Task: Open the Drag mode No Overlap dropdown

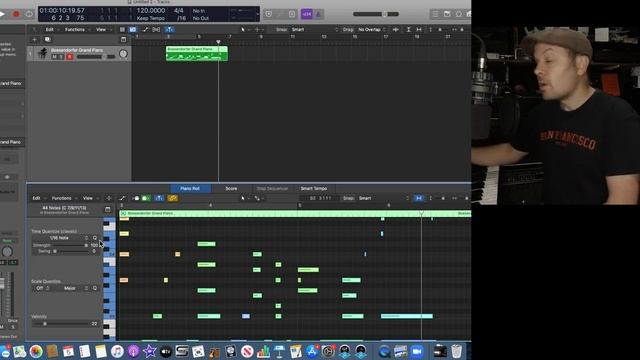Action: [371, 29]
